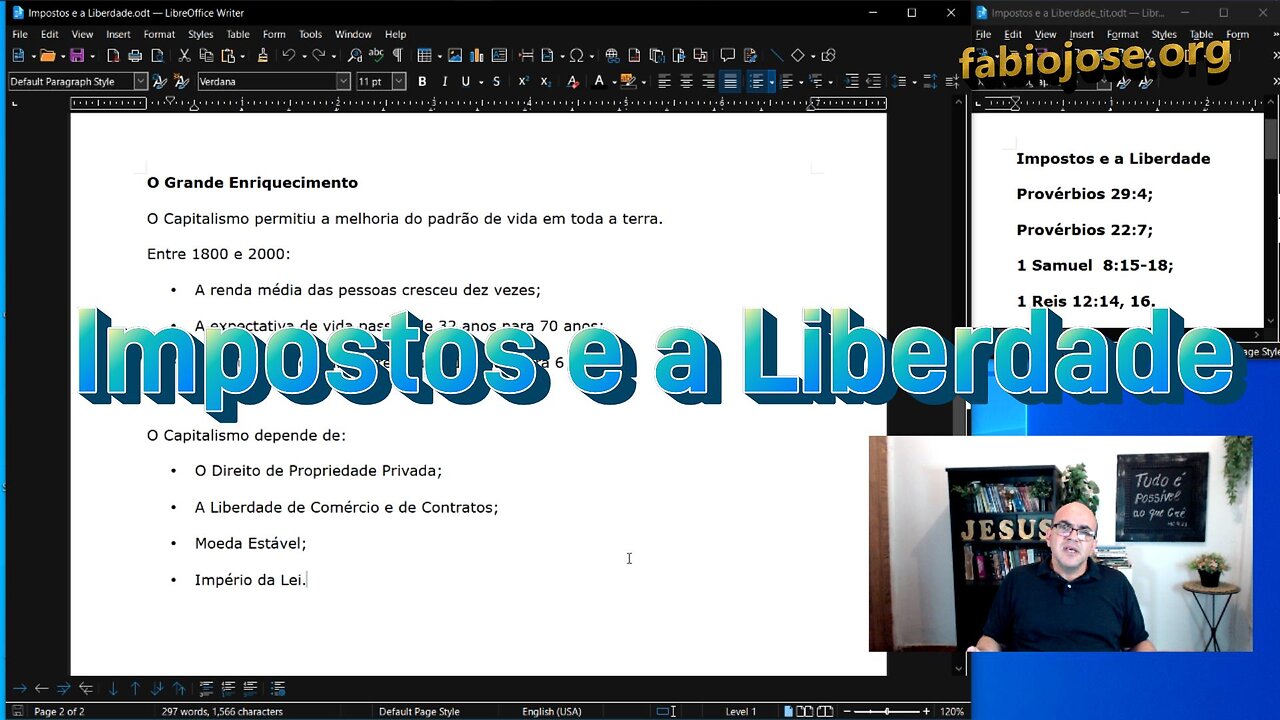Insert a table from the toolbar
Image resolution: width=1280 pixels, height=720 pixels.
pyautogui.click(x=425, y=56)
